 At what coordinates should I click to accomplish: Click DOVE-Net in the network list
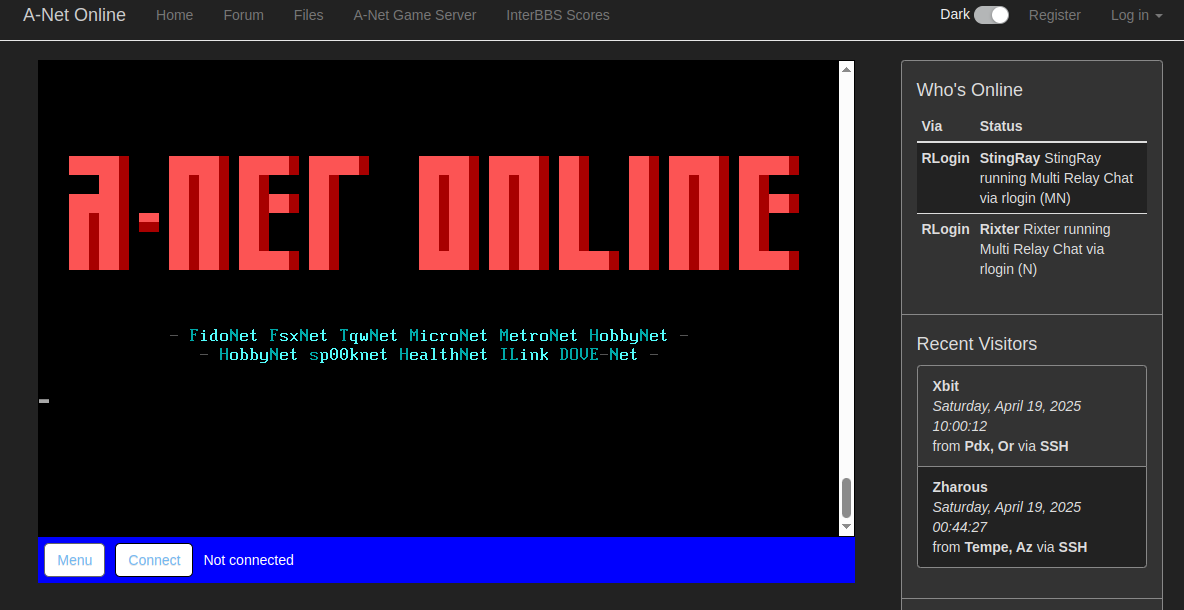[599, 355]
